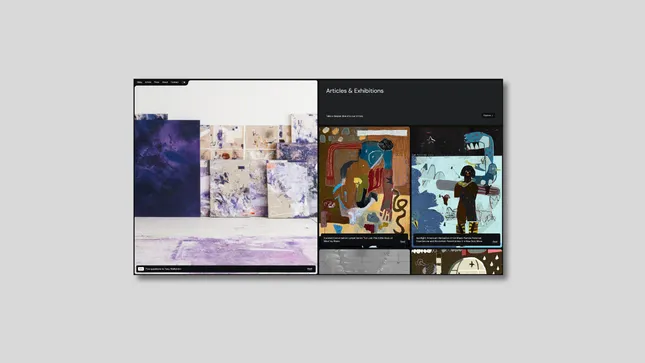Screen dimensions: 645x363
Task: Click the five questions article title text
Action: point(163,269)
